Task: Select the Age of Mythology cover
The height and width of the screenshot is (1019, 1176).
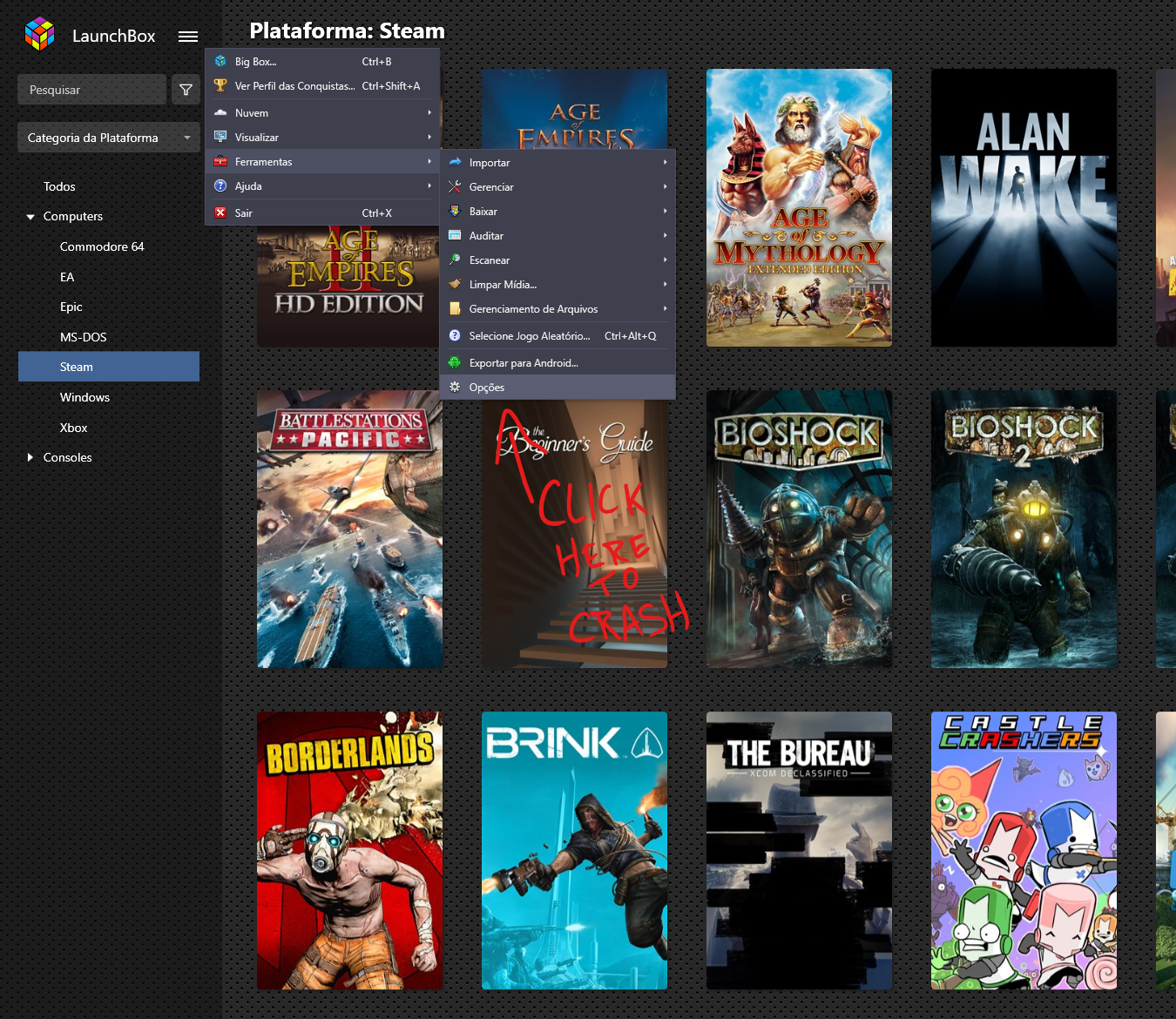Action: [x=799, y=207]
